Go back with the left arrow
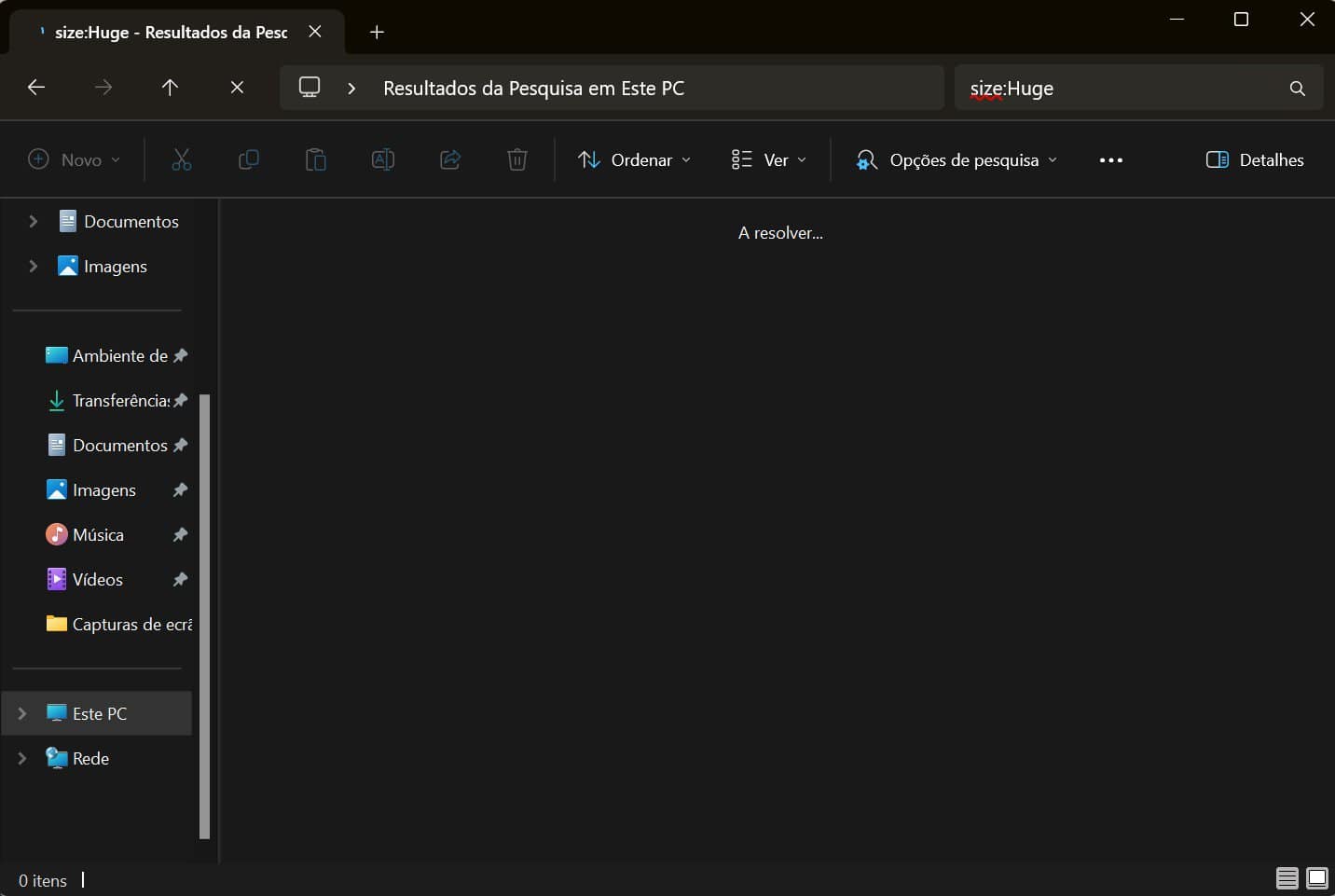 pyautogui.click(x=36, y=87)
